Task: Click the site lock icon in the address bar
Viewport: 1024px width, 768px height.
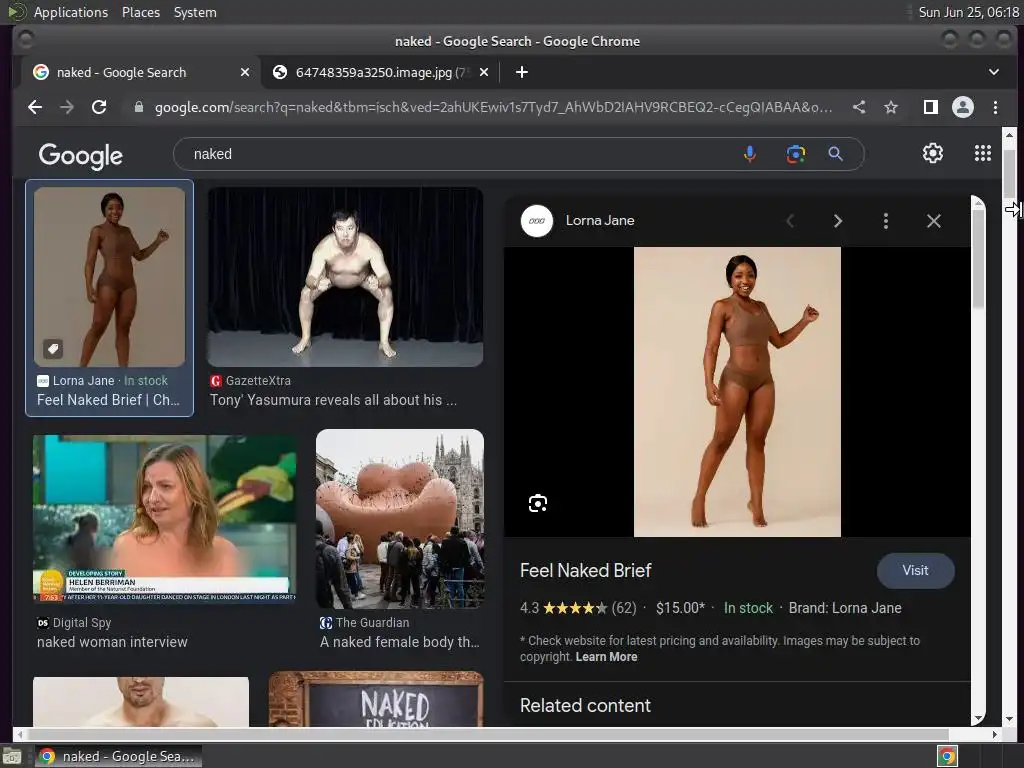Action: point(138,107)
